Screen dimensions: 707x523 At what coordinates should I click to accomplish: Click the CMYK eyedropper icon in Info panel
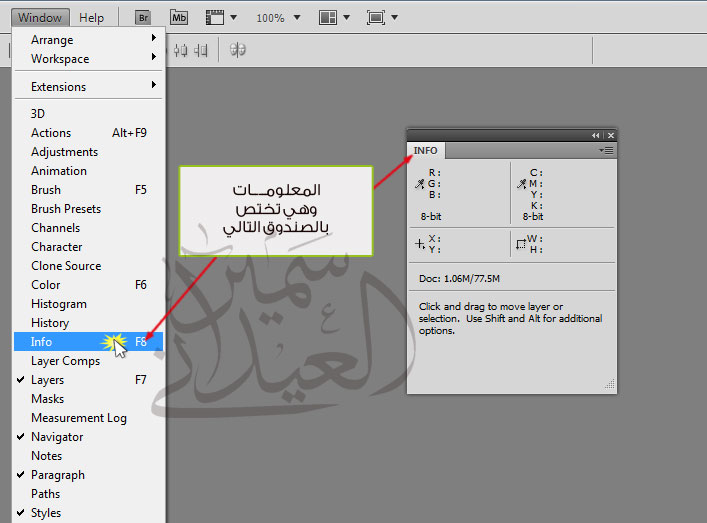click(x=522, y=184)
